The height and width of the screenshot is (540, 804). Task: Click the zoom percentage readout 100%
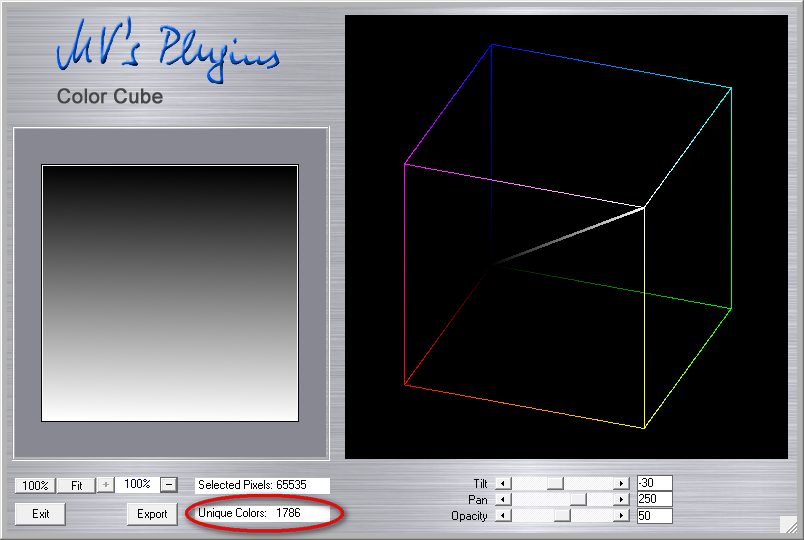[x=137, y=484]
